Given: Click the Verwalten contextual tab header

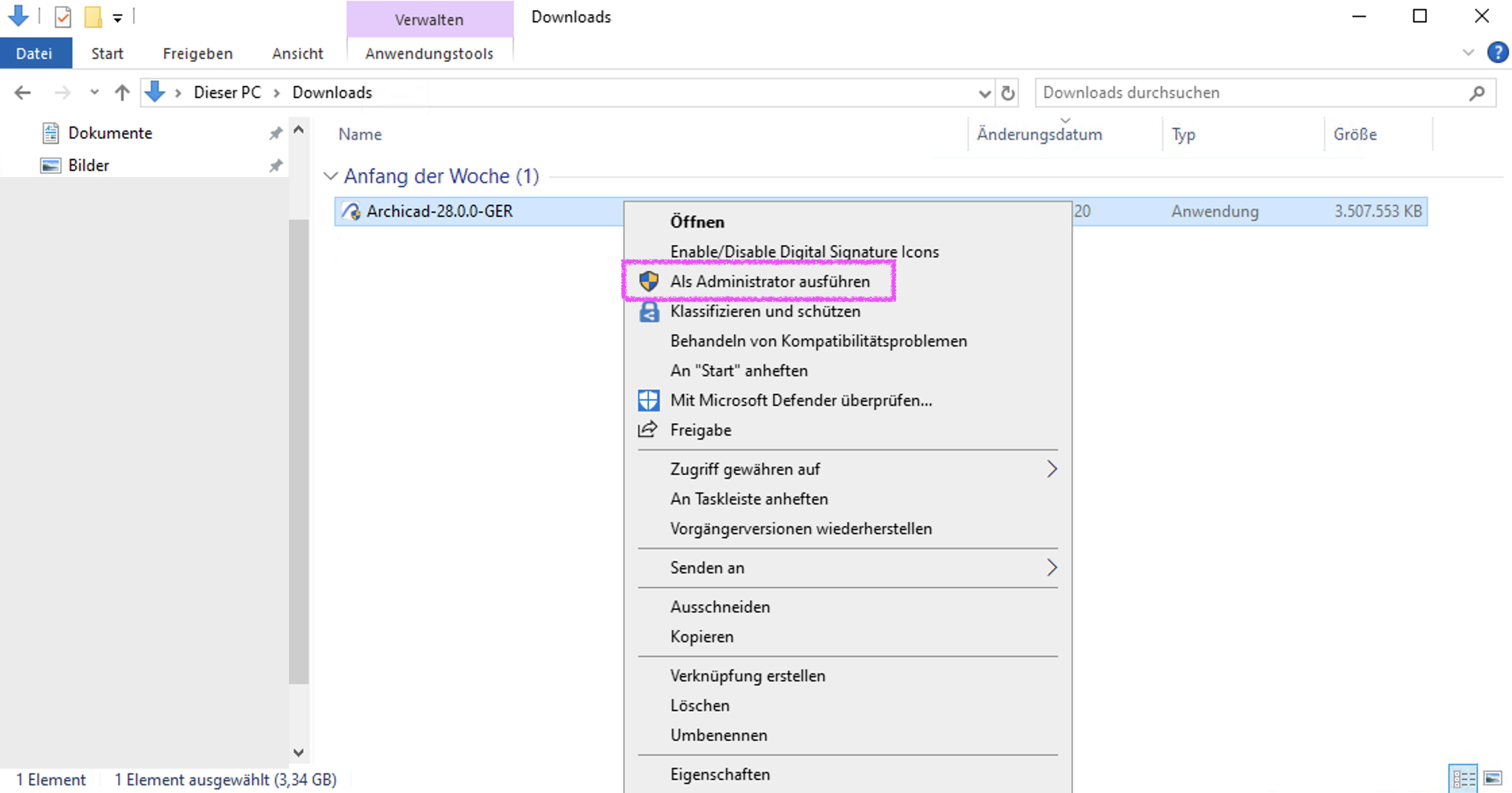Looking at the screenshot, I should click(429, 20).
